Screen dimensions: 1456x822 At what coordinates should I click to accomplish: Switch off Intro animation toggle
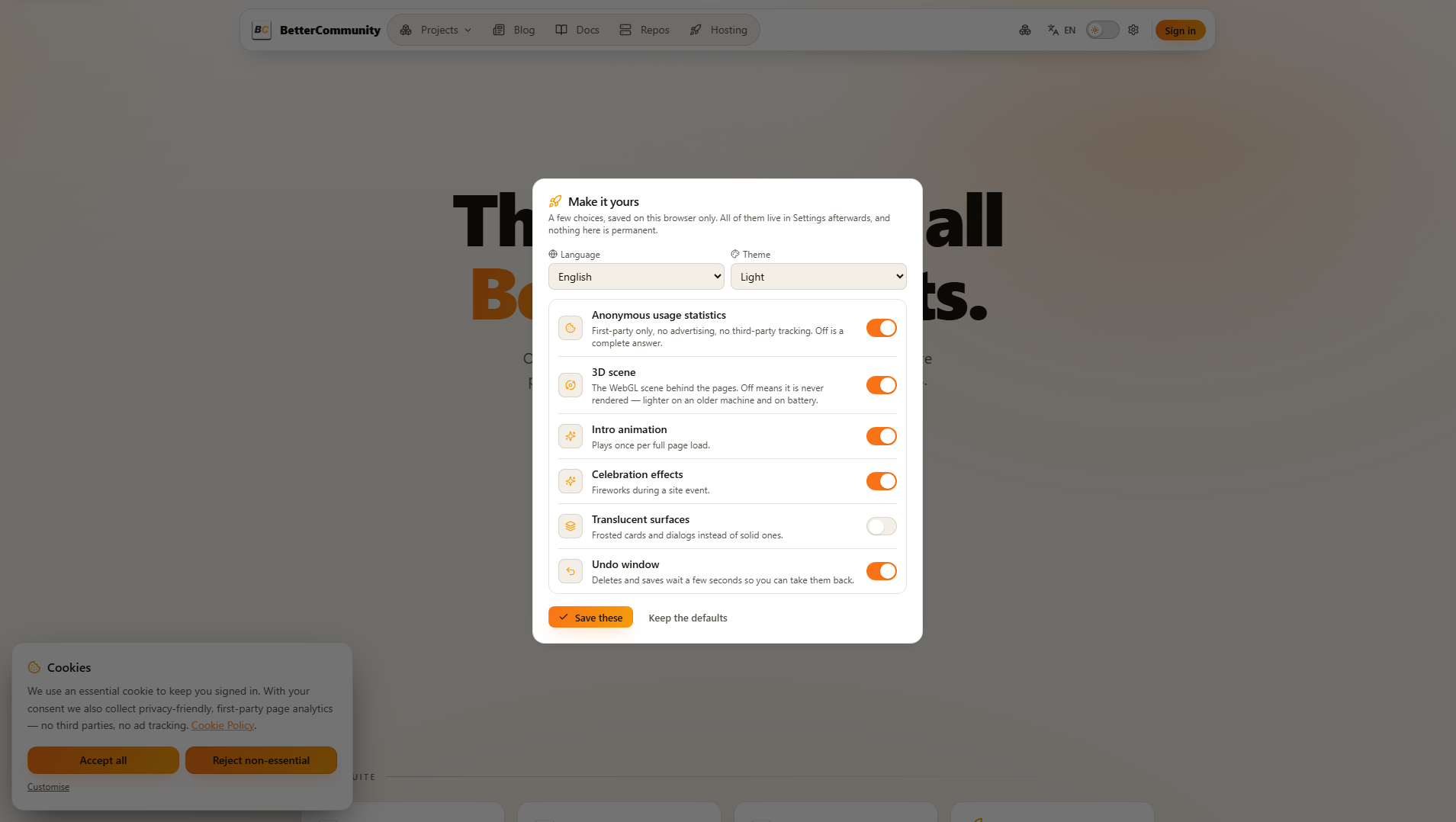coord(881,436)
